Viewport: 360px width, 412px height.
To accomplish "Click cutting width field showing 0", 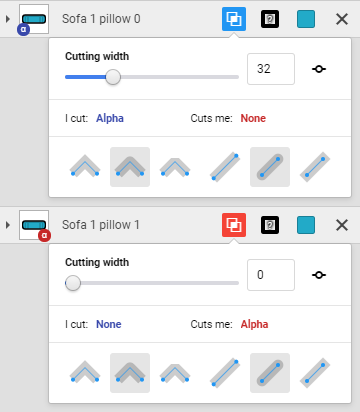I will 271,275.
